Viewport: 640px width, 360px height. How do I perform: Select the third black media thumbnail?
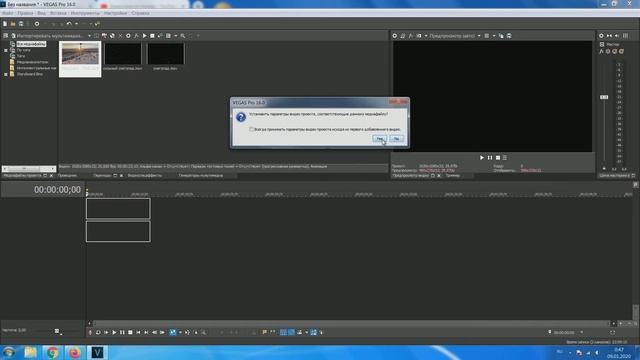(x=165, y=54)
